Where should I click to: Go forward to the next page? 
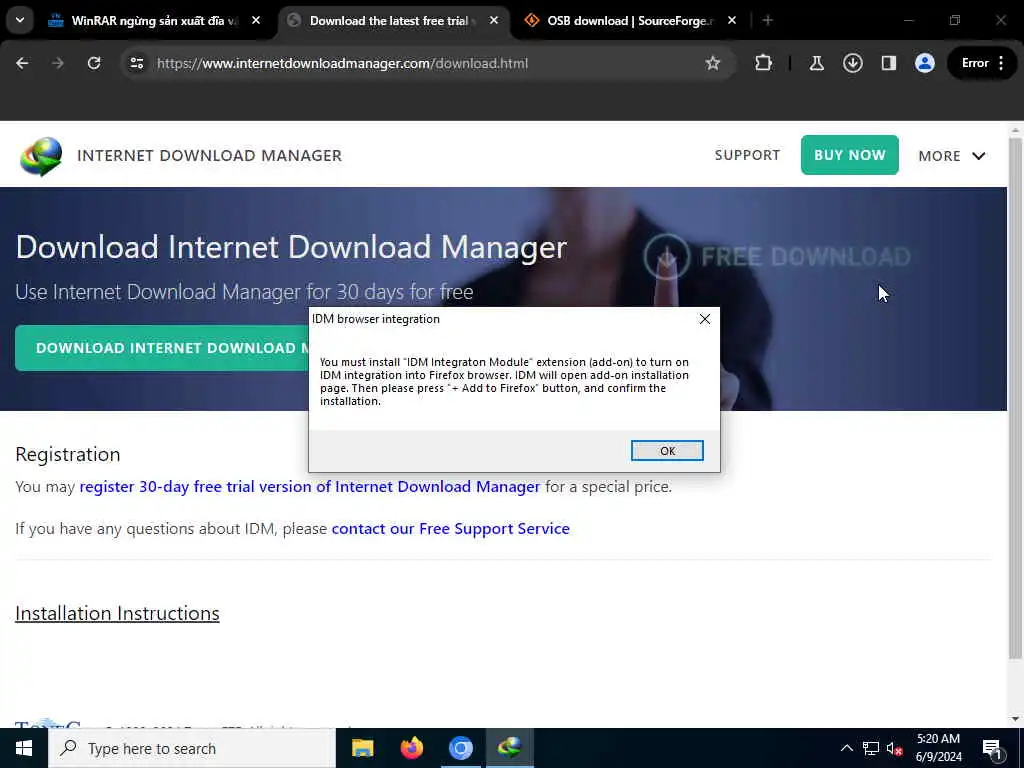pyautogui.click(x=58, y=63)
